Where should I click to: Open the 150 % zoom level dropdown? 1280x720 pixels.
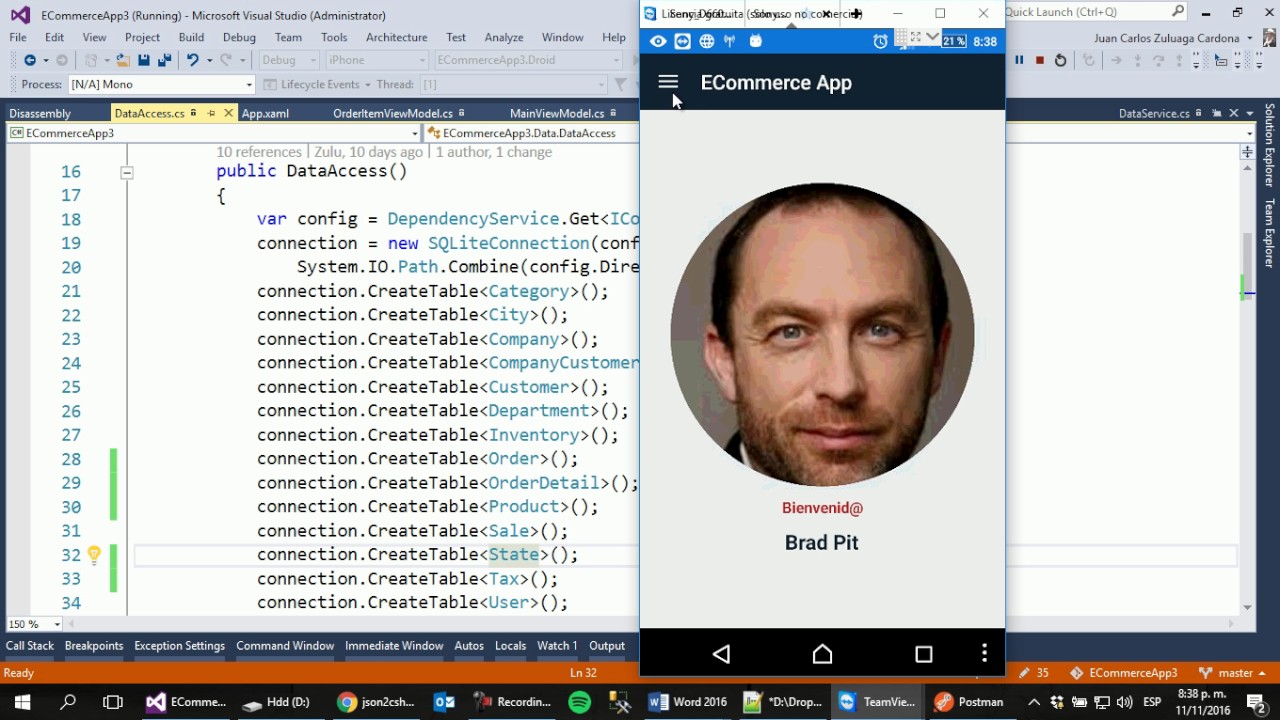pos(33,624)
